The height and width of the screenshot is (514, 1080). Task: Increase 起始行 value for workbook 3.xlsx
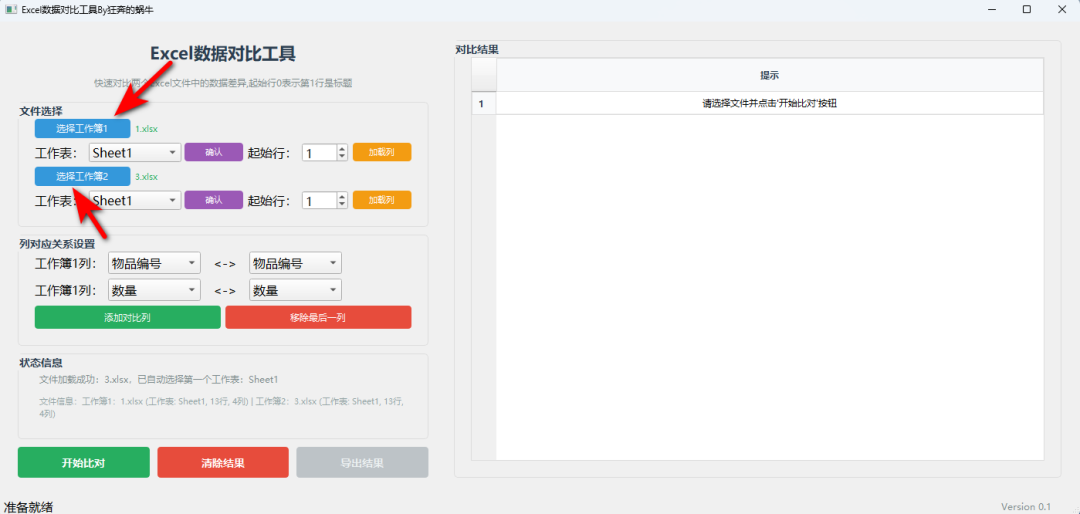342,196
